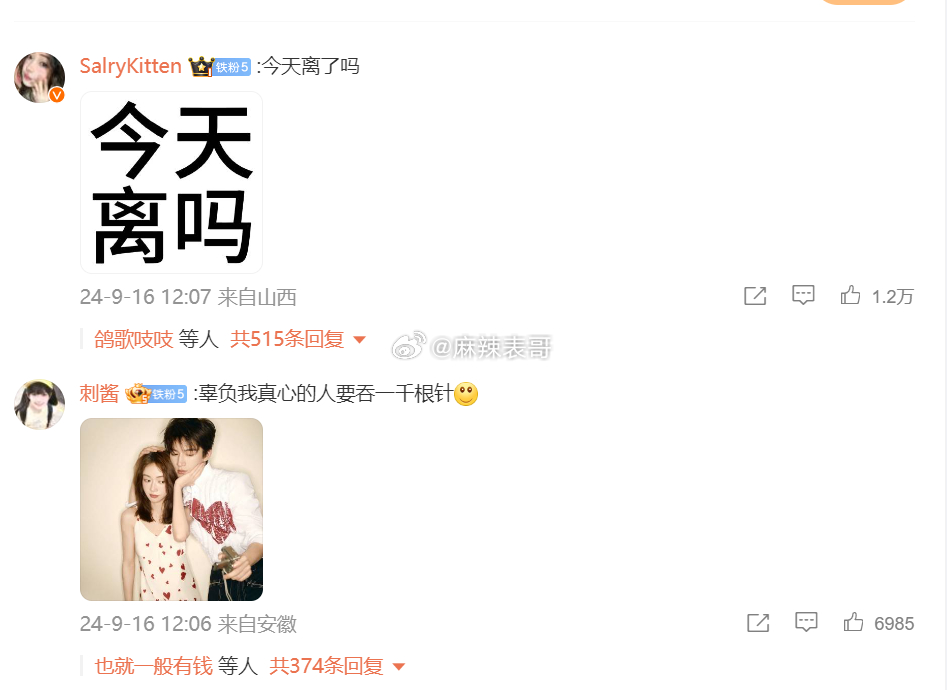Click dropdown arrow after 共515条回复

tap(359, 340)
